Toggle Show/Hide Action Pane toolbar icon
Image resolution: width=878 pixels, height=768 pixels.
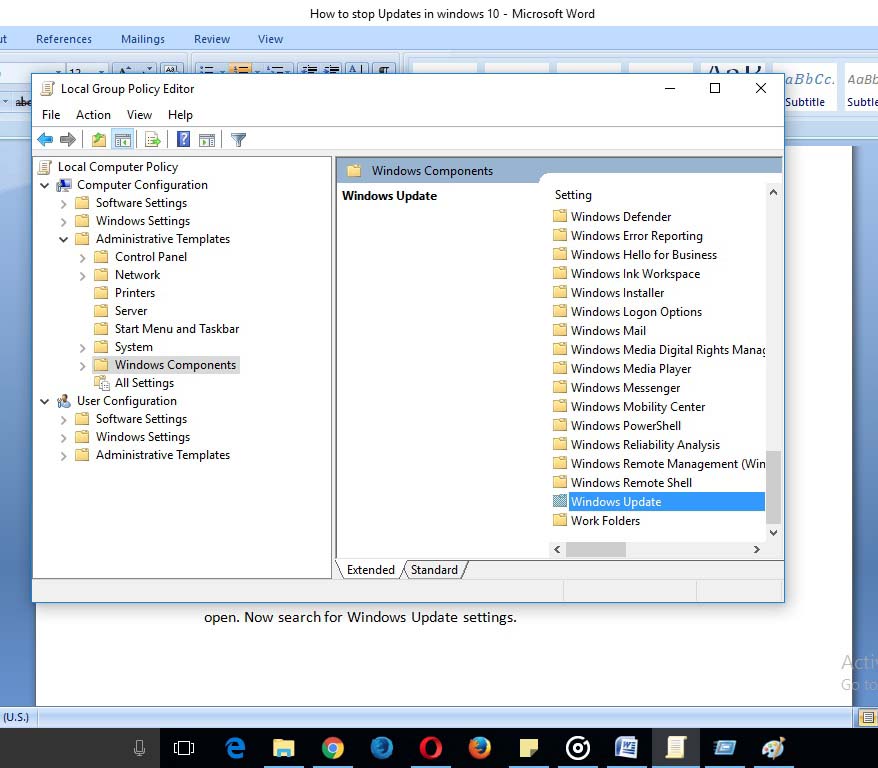(x=207, y=139)
